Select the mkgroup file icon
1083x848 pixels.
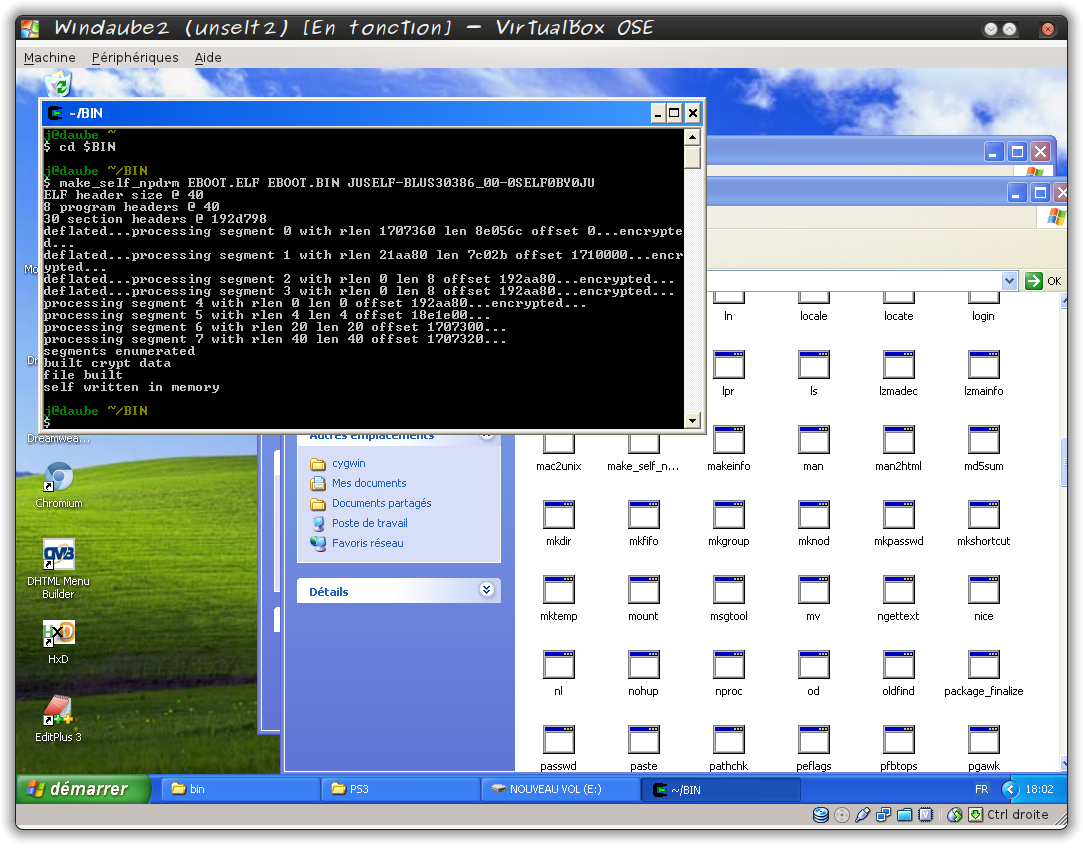[729, 515]
